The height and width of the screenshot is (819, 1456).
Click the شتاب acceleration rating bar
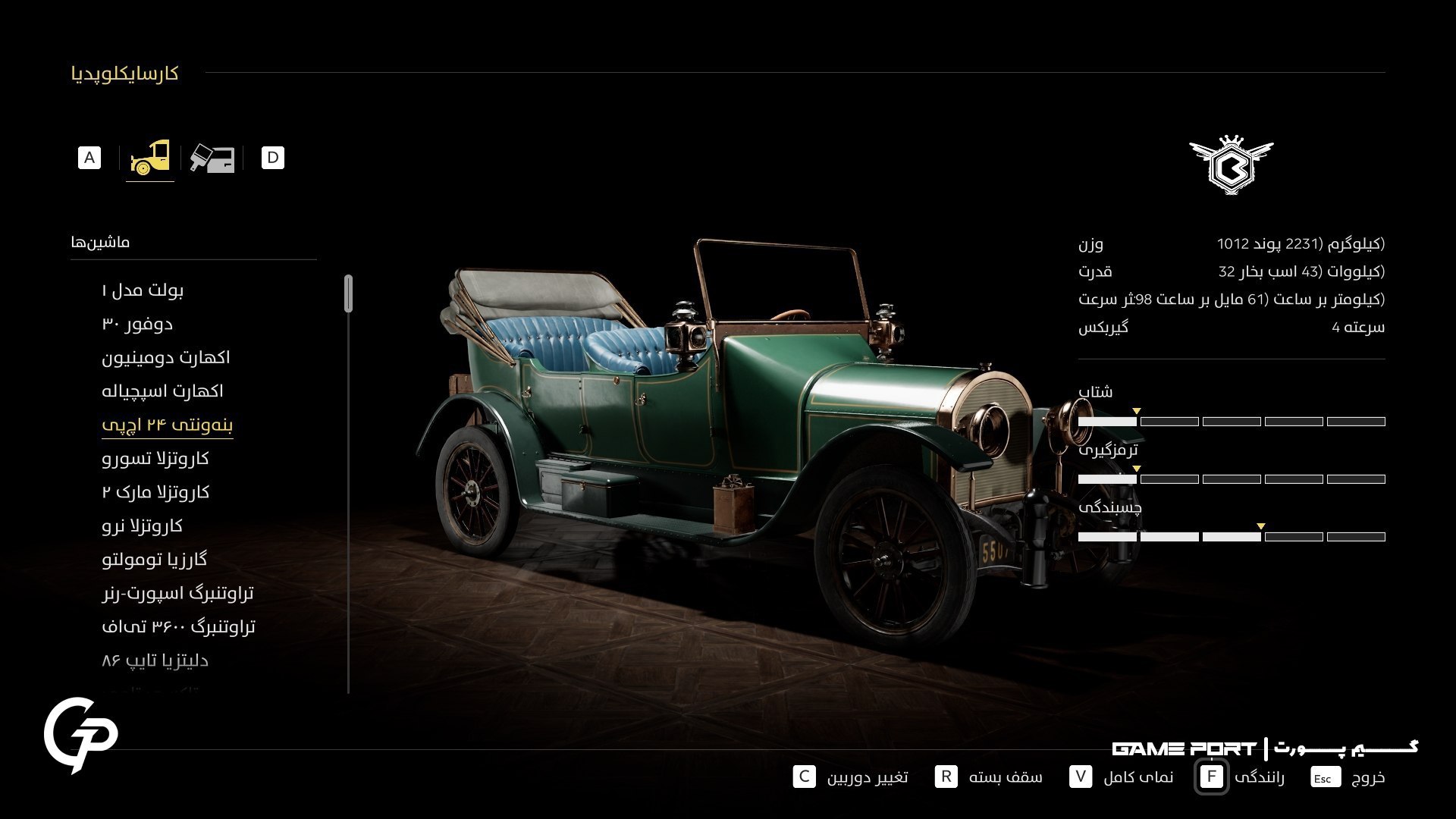(1232, 421)
